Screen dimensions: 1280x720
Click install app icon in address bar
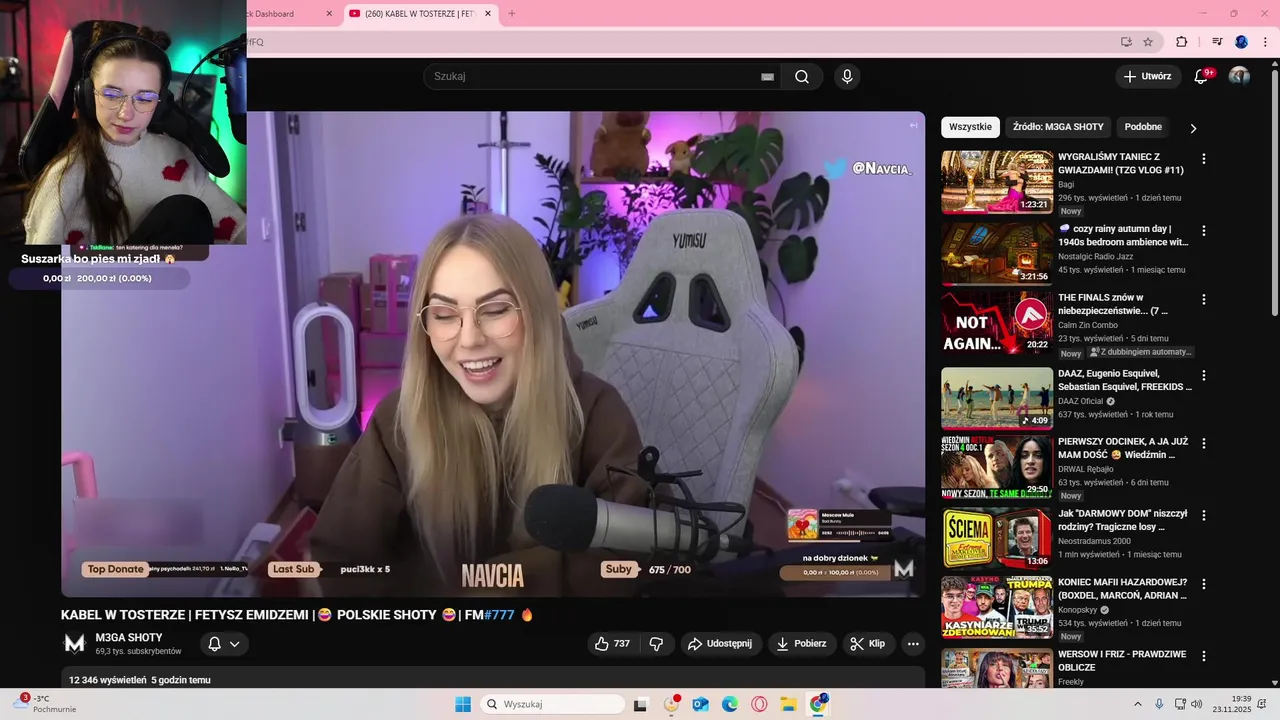pos(1126,42)
